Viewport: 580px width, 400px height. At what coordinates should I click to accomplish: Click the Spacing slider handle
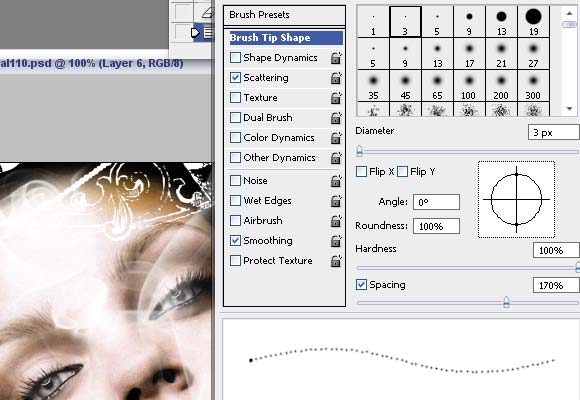click(x=506, y=302)
